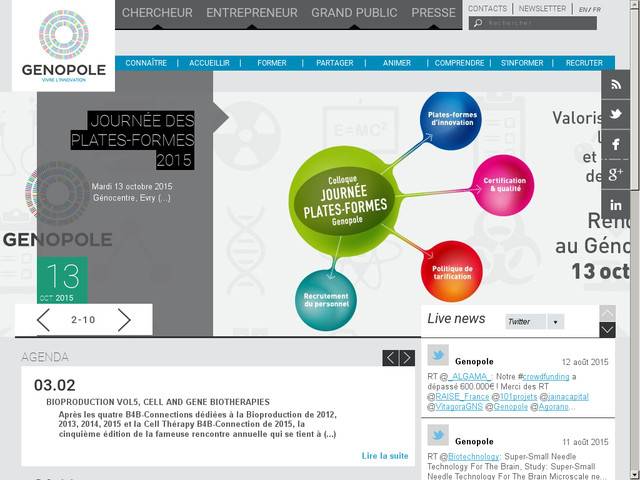Switch language with EN/FR link

tap(590, 9)
